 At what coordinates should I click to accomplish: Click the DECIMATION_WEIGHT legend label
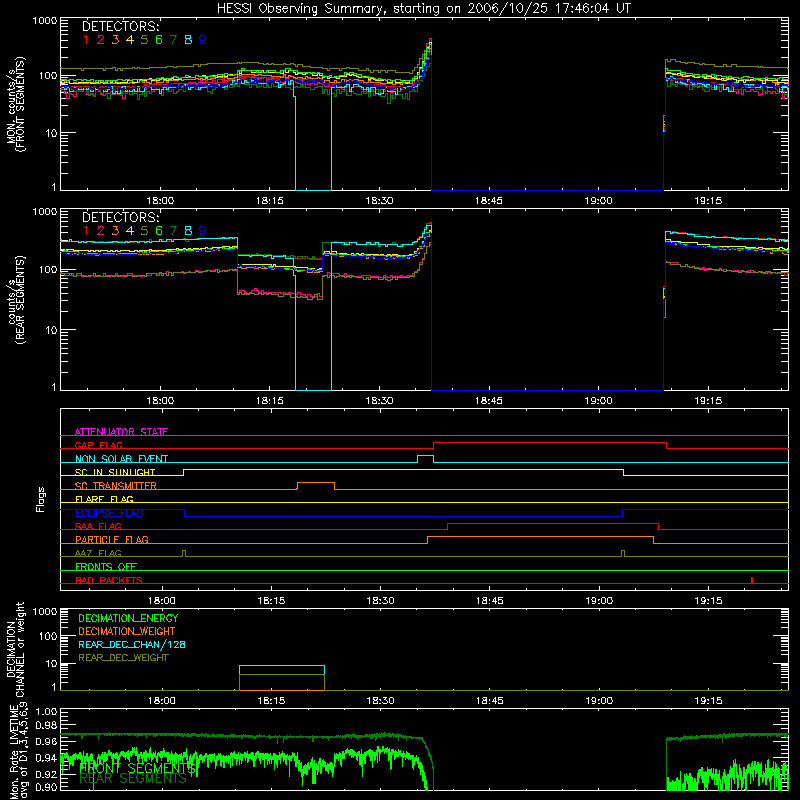127,631
